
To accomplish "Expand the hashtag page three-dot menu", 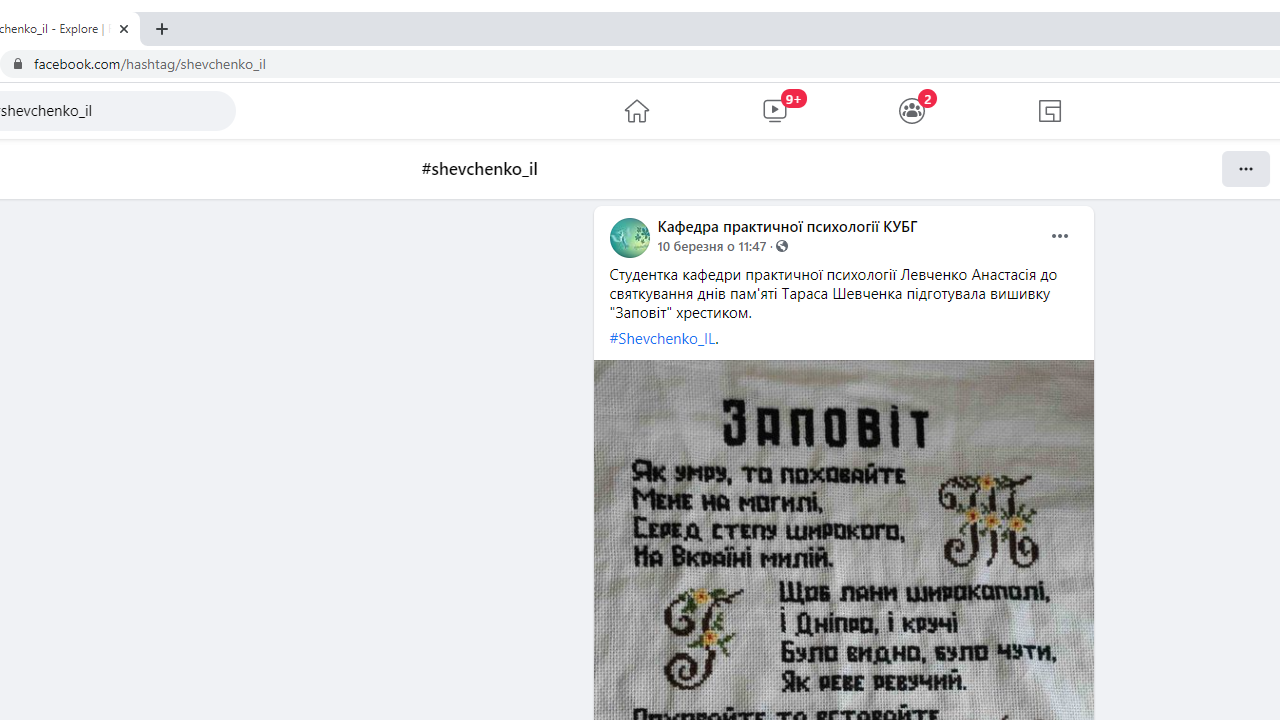I will click(x=1245, y=169).
